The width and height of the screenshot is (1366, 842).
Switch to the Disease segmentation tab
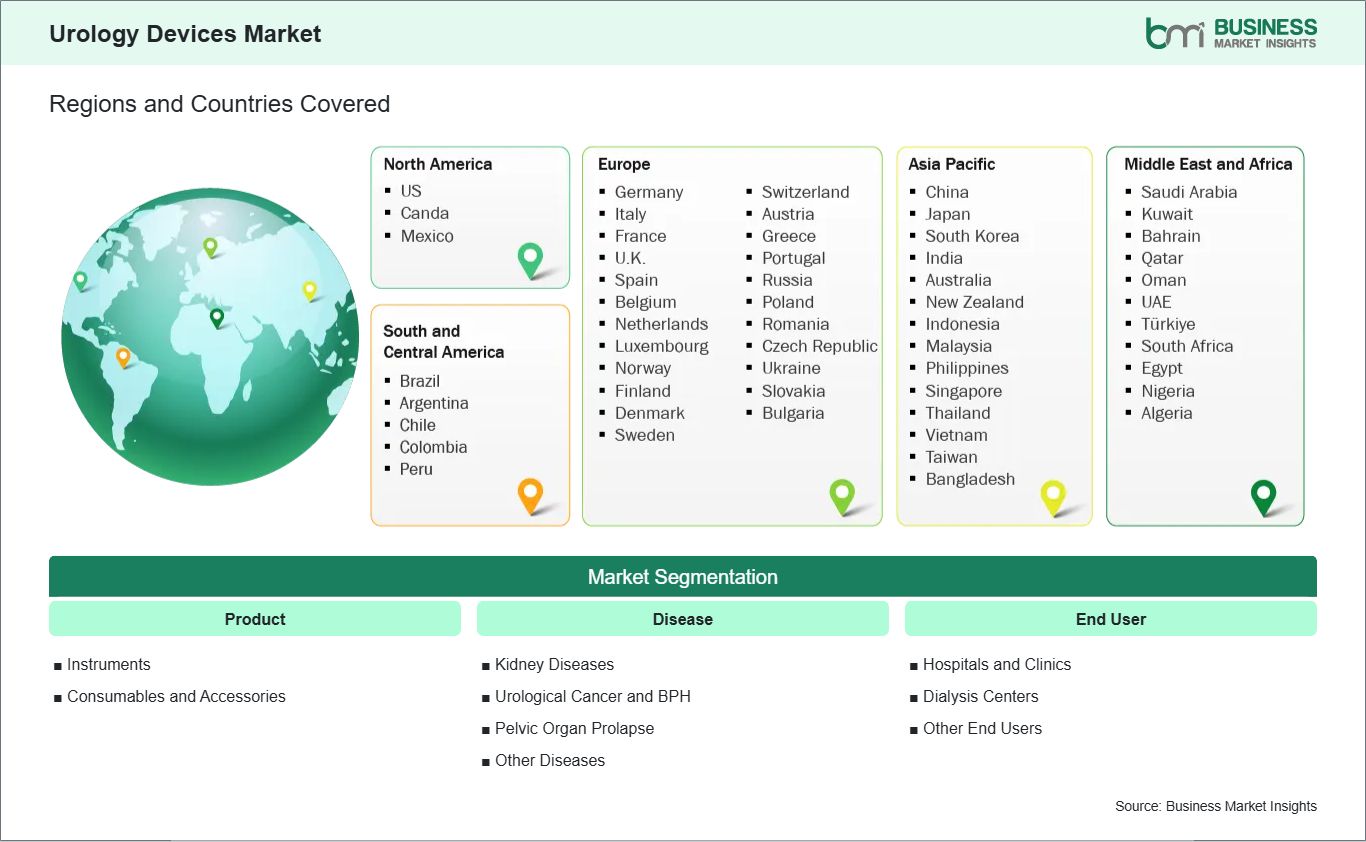[x=683, y=618]
